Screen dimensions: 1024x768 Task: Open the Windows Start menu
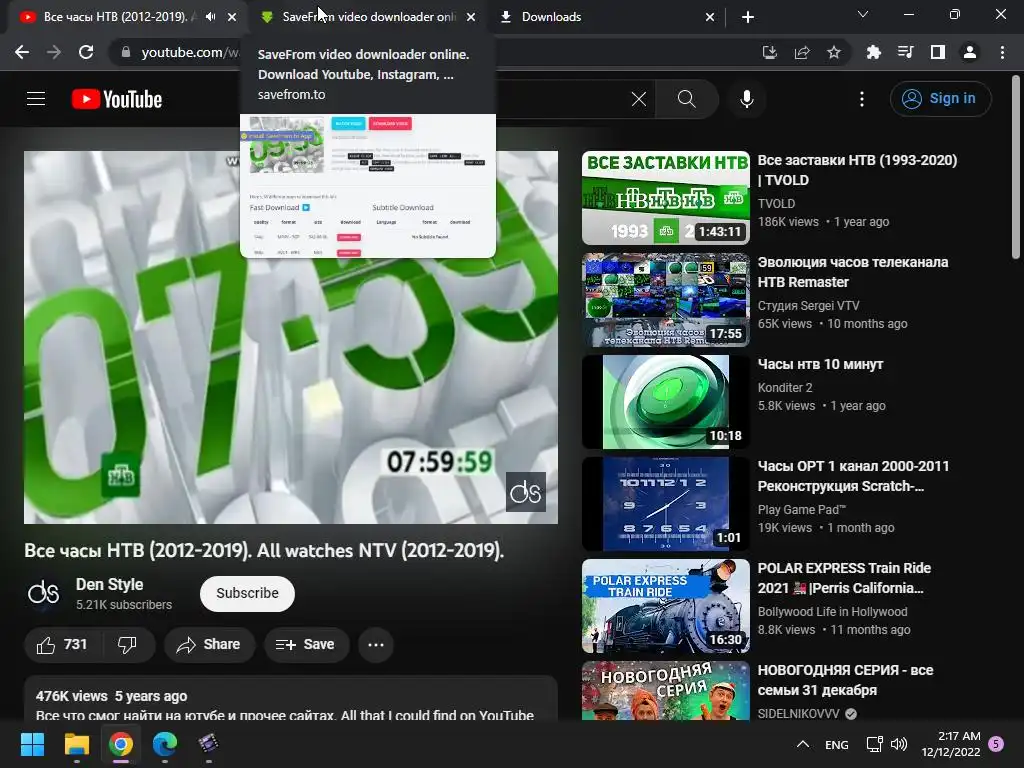tap(32, 744)
